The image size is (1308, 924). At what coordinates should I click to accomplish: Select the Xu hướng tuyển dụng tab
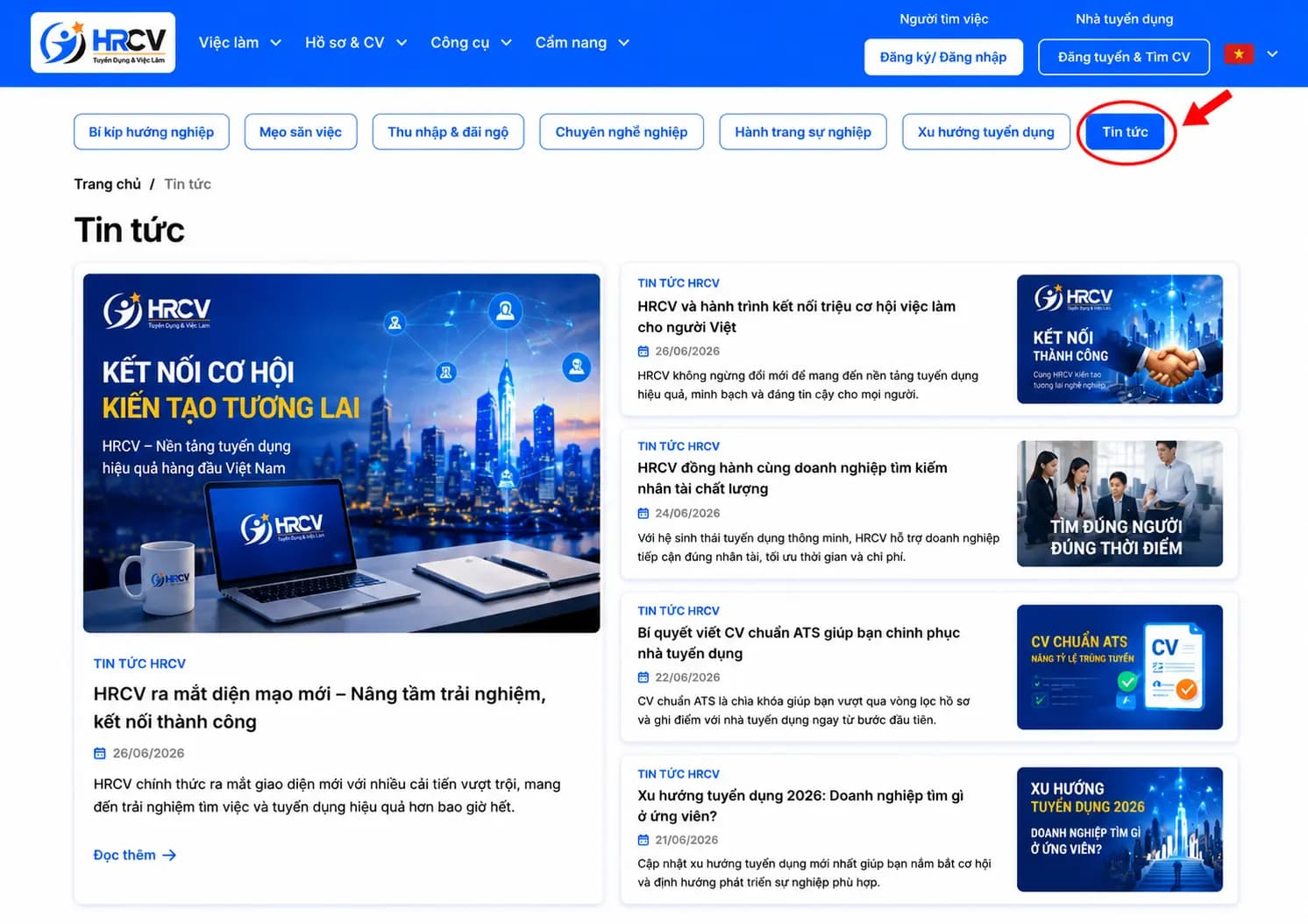[986, 131]
